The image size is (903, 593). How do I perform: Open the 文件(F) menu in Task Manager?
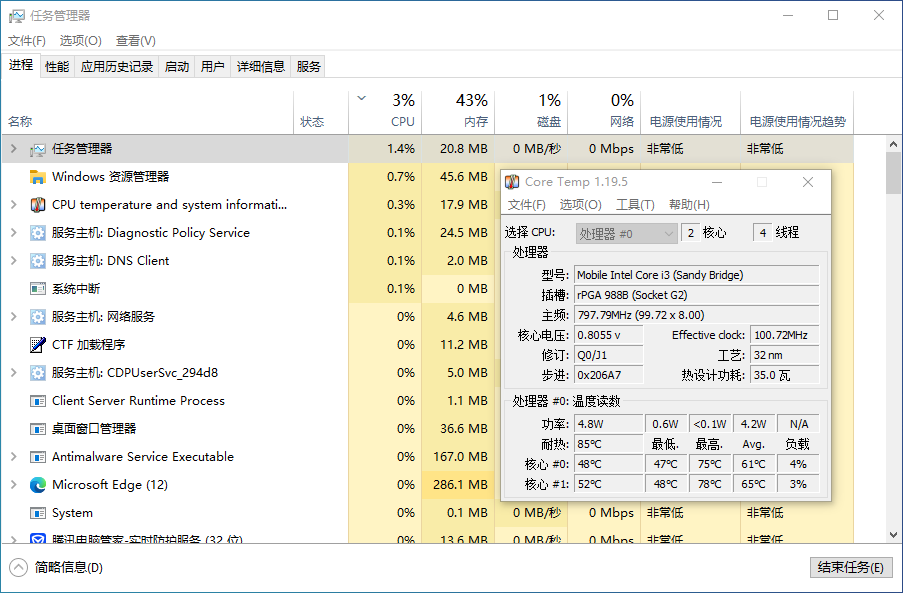(26, 41)
